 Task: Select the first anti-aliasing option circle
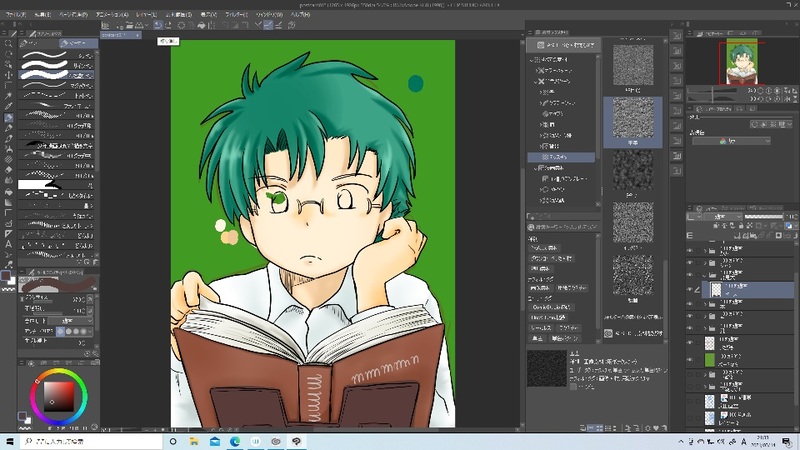(61, 331)
